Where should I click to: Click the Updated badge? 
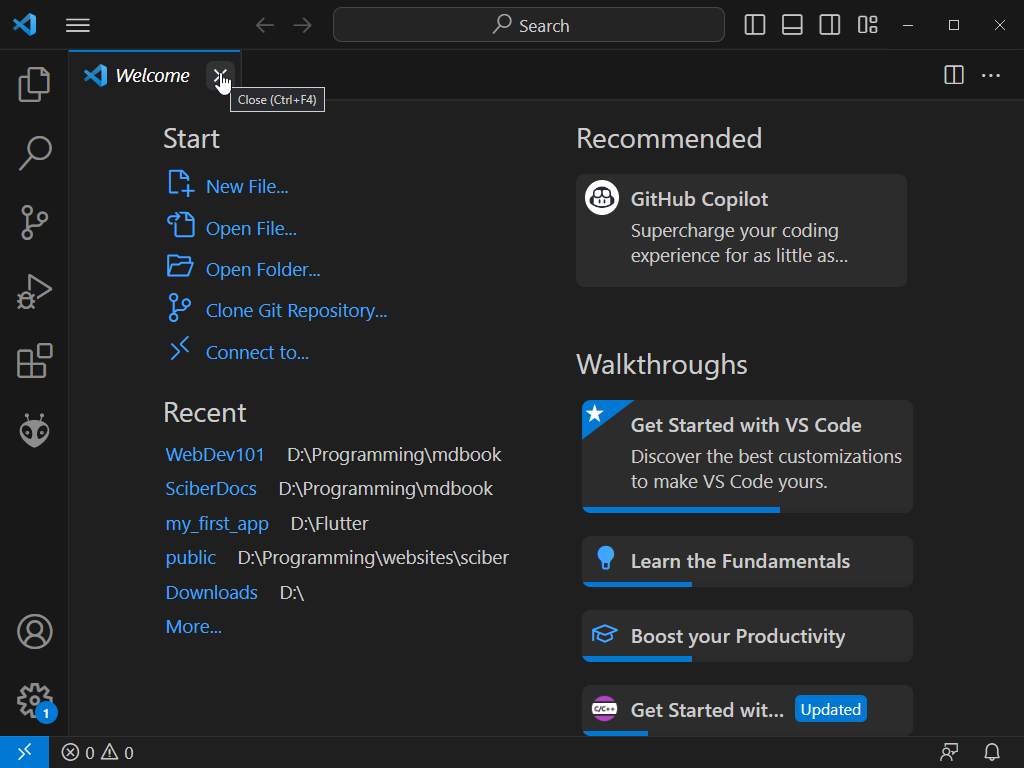831,709
